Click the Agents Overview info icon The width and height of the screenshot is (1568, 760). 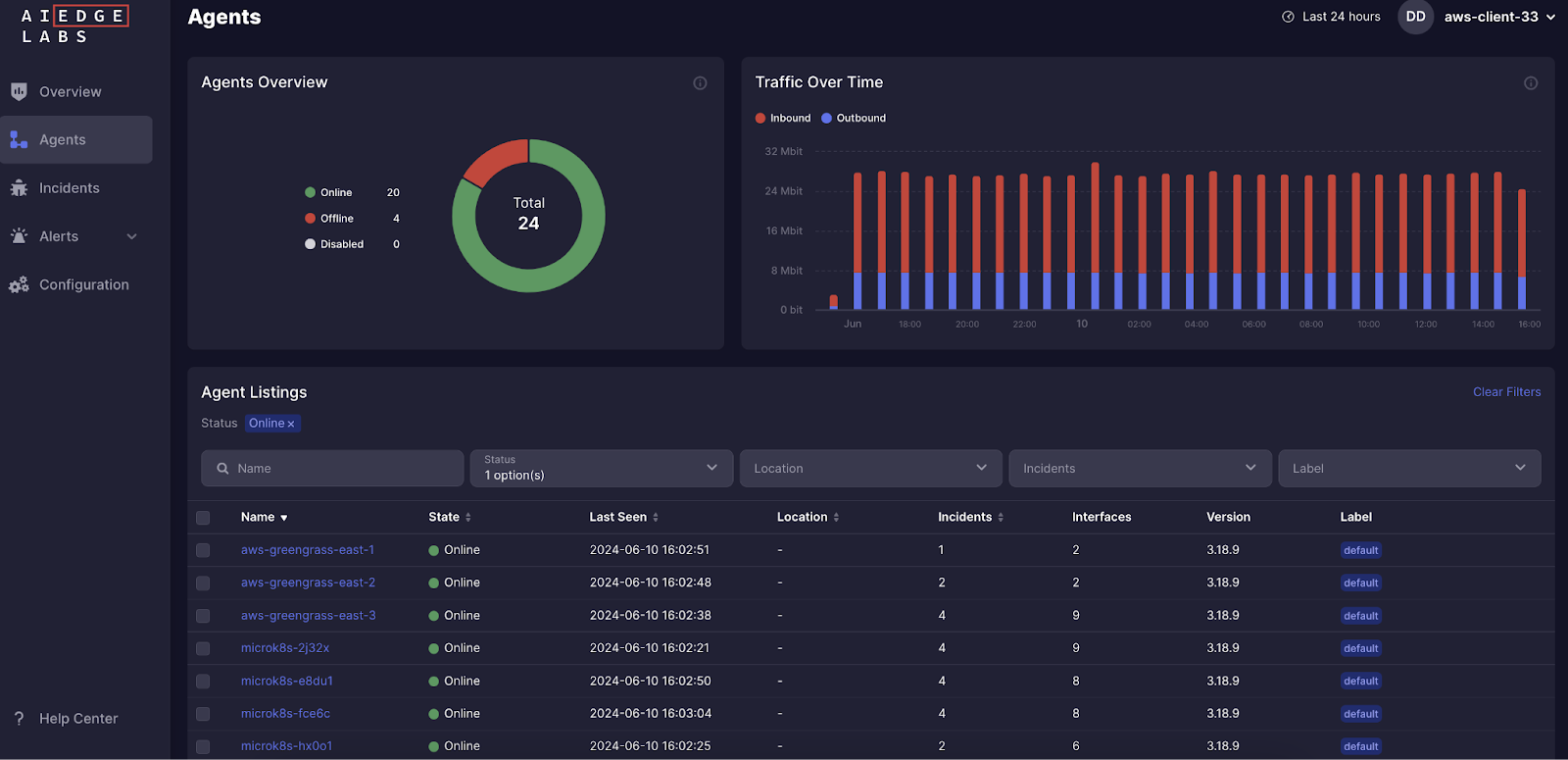[x=700, y=83]
